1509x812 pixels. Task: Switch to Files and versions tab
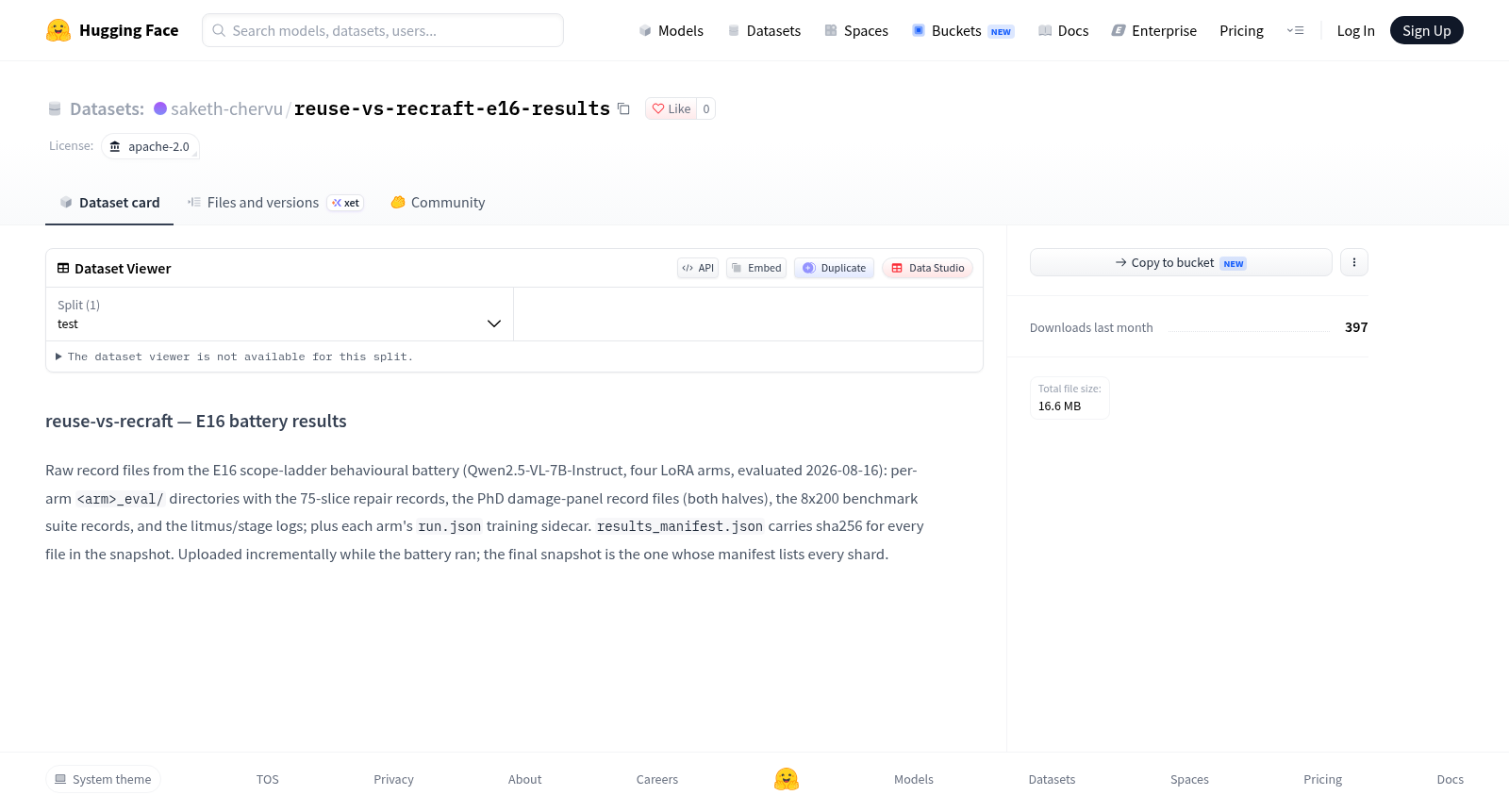coord(275,203)
